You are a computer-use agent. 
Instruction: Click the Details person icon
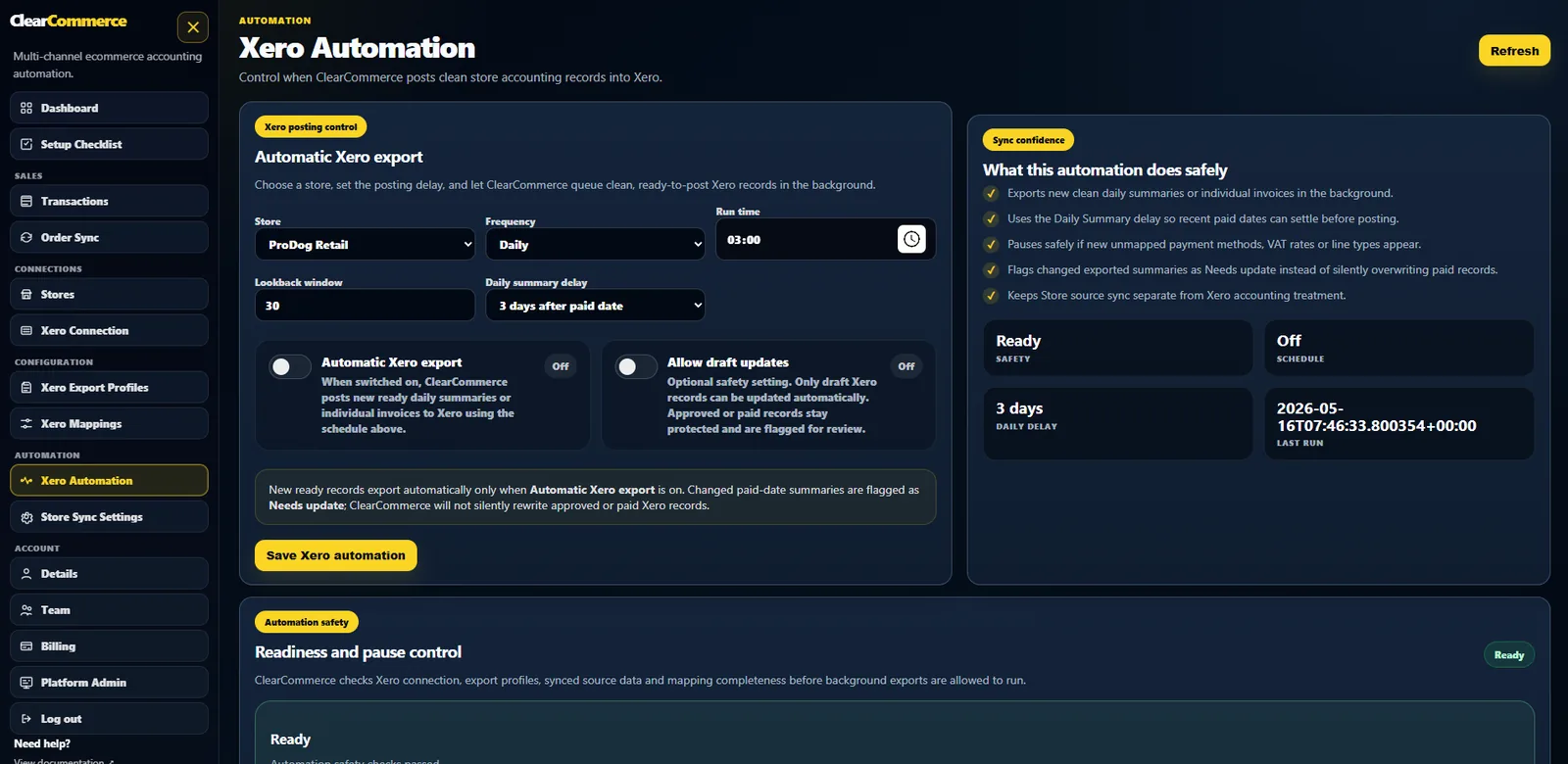(26, 573)
